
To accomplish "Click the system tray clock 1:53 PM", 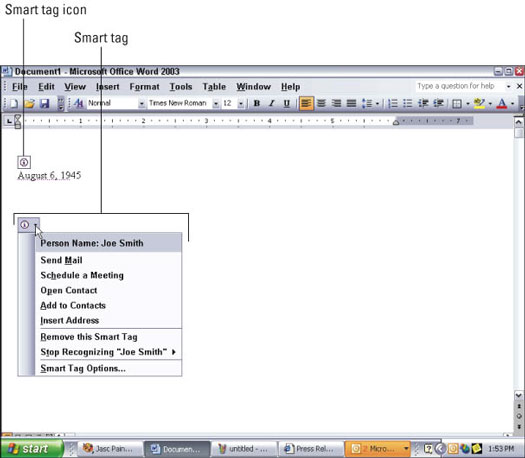I will click(501, 449).
